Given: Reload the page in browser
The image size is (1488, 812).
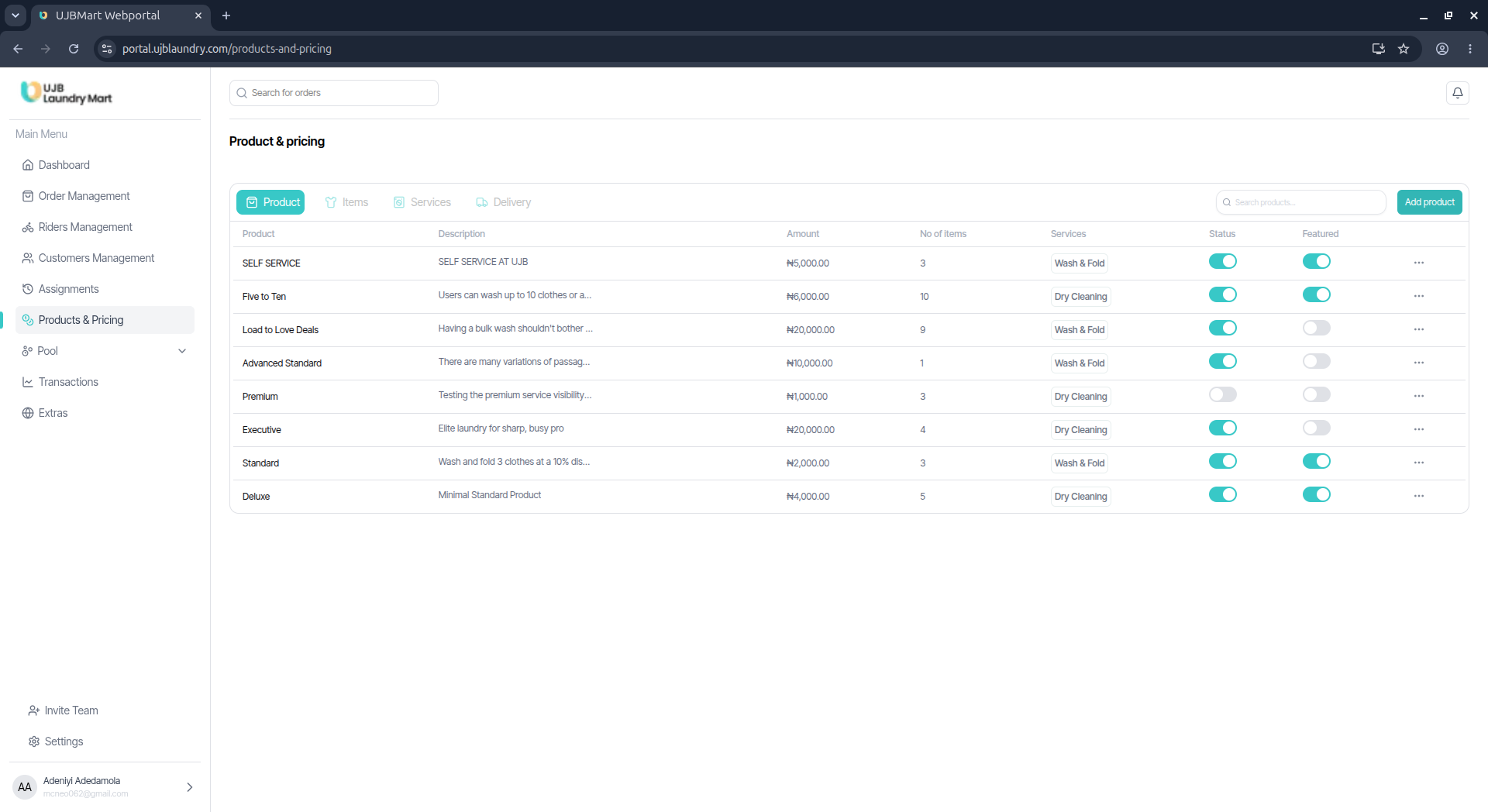Looking at the screenshot, I should 74,49.
